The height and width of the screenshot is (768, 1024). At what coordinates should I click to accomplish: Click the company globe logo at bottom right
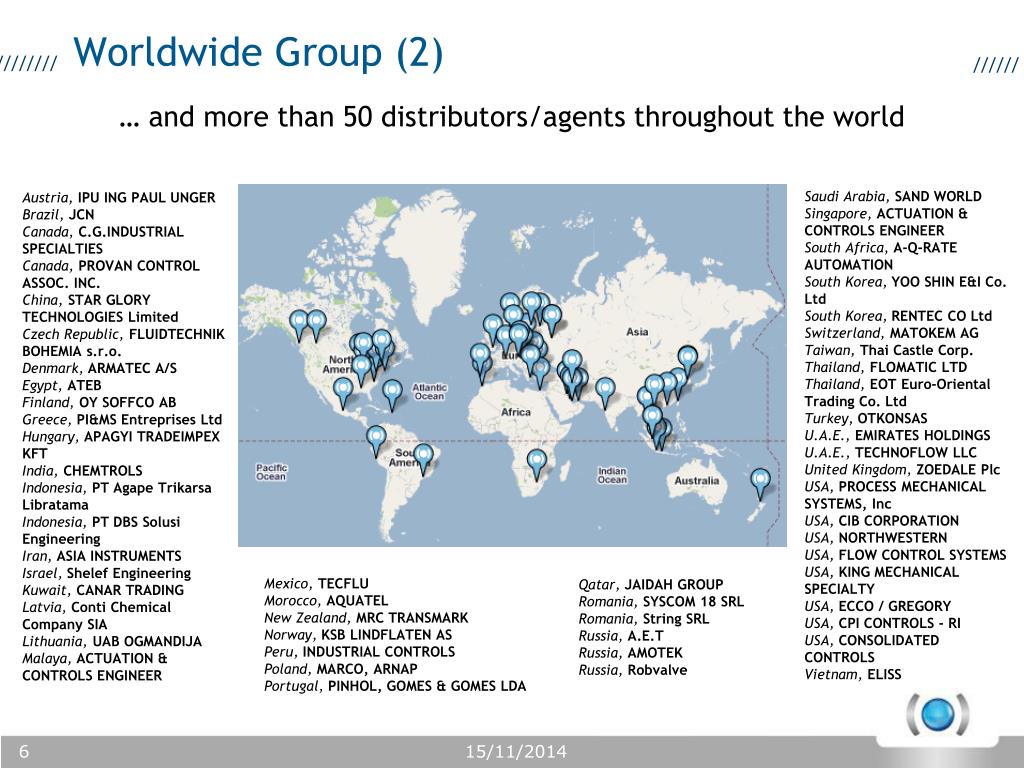(938, 714)
